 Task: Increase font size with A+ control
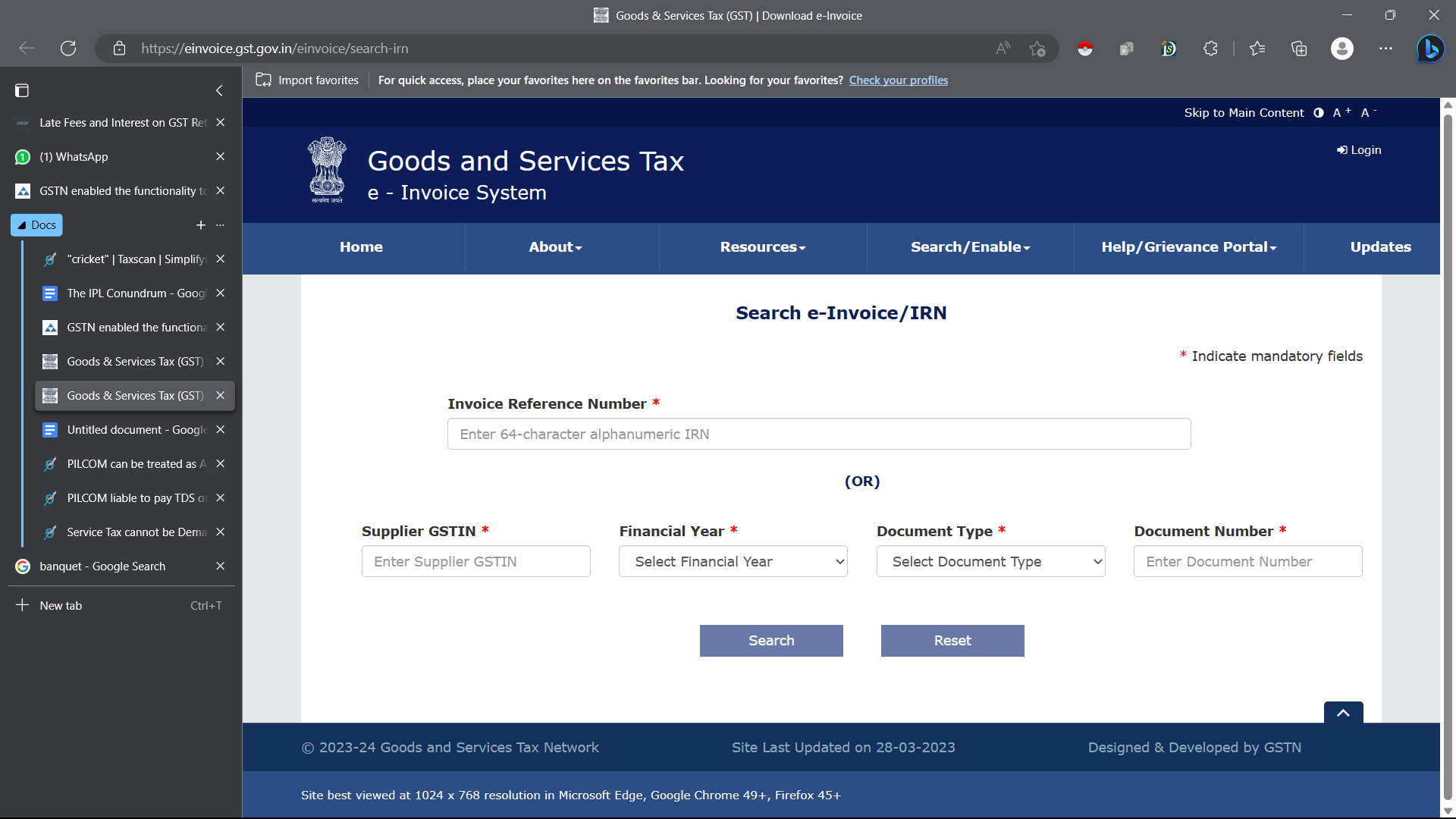[1341, 113]
